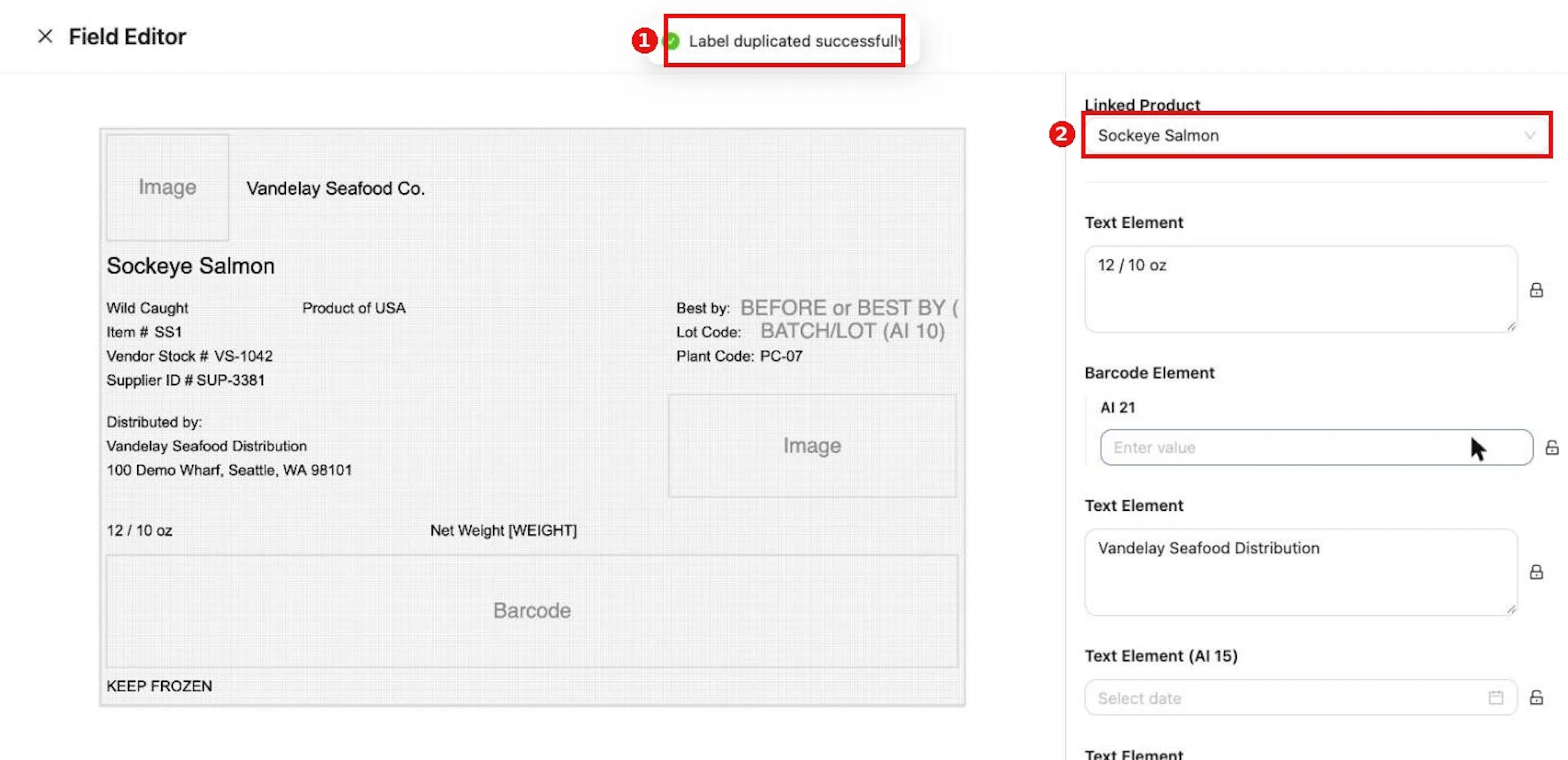
Task: Click 'BEFORE or BEST BY' placeholder on label
Action: point(849,308)
